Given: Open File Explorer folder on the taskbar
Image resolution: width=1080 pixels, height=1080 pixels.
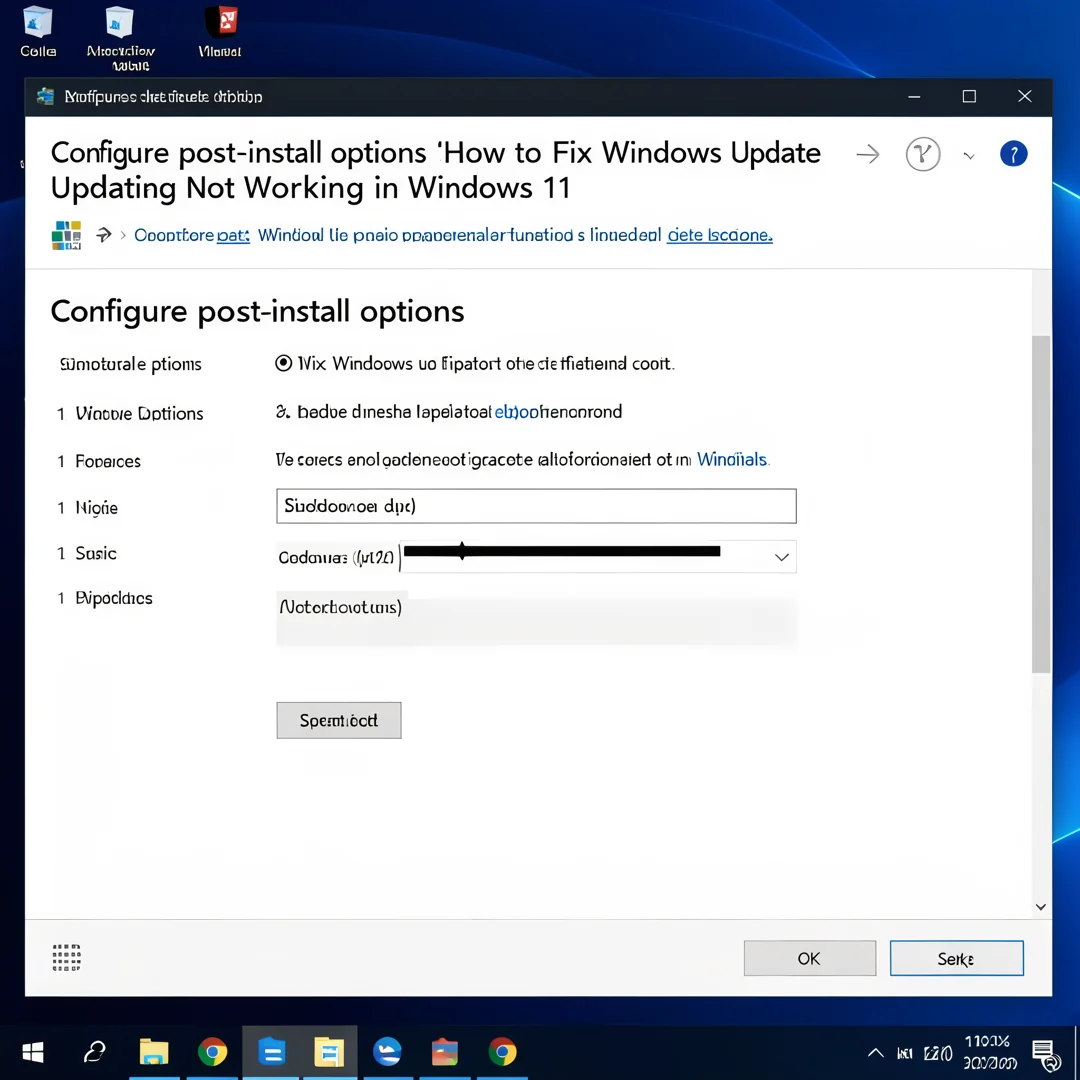Looking at the screenshot, I should [x=154, y=1052].
